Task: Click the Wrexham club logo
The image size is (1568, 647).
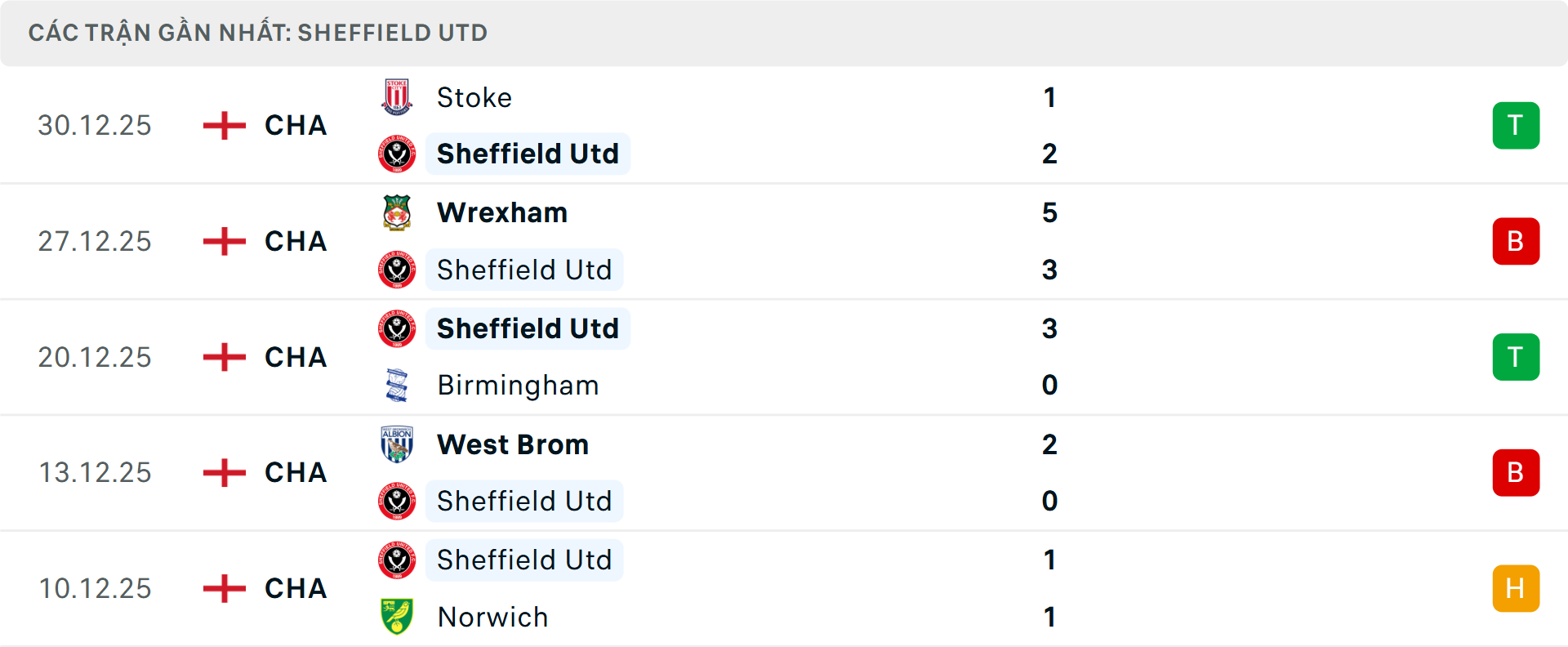Action: [x=397, y=212]
